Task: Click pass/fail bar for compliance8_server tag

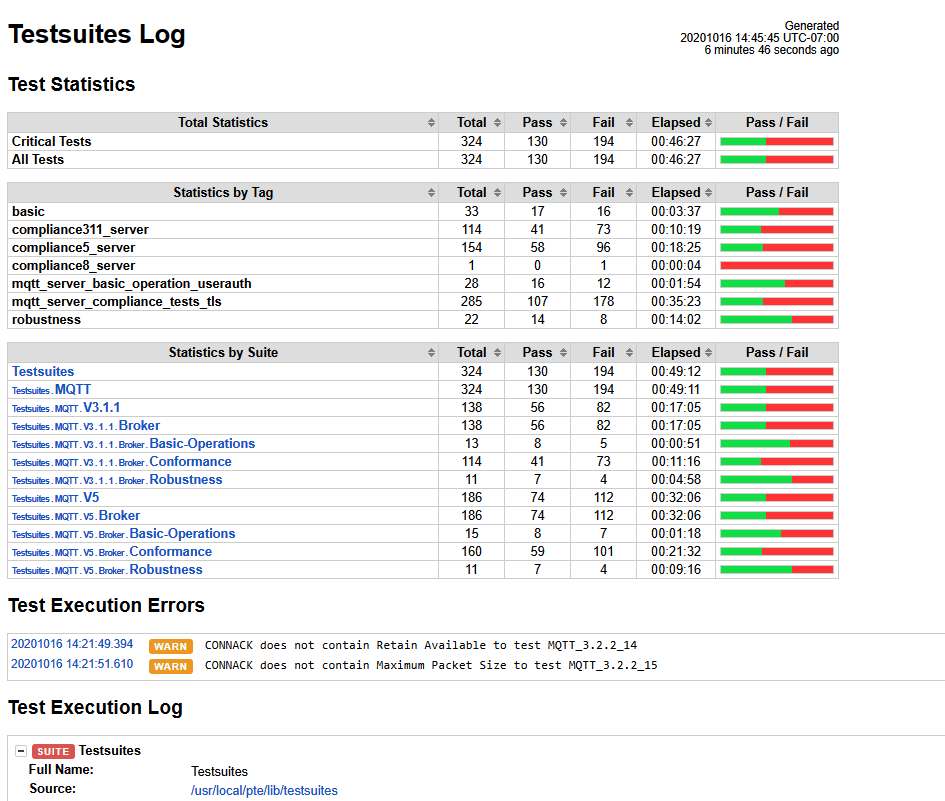Action: point(777,265)
